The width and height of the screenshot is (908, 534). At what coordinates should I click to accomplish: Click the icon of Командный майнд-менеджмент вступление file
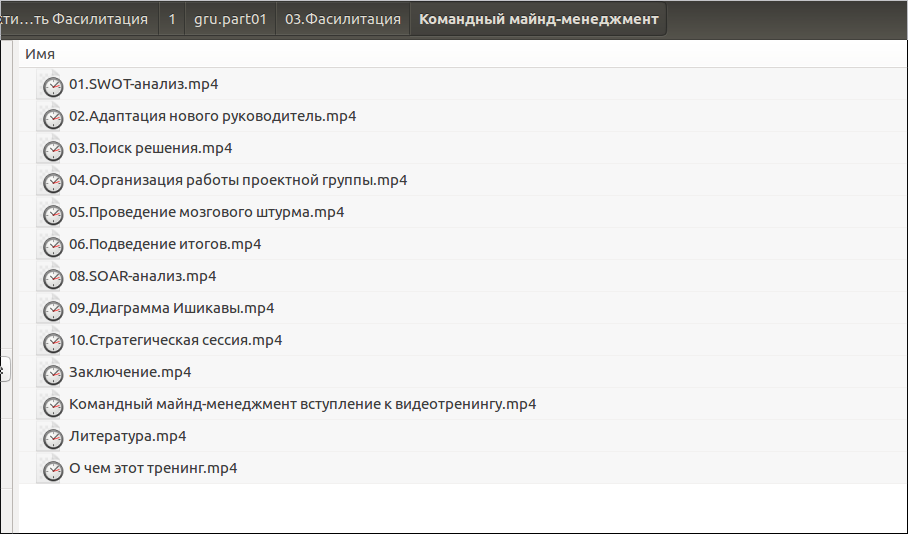(52, 405)
